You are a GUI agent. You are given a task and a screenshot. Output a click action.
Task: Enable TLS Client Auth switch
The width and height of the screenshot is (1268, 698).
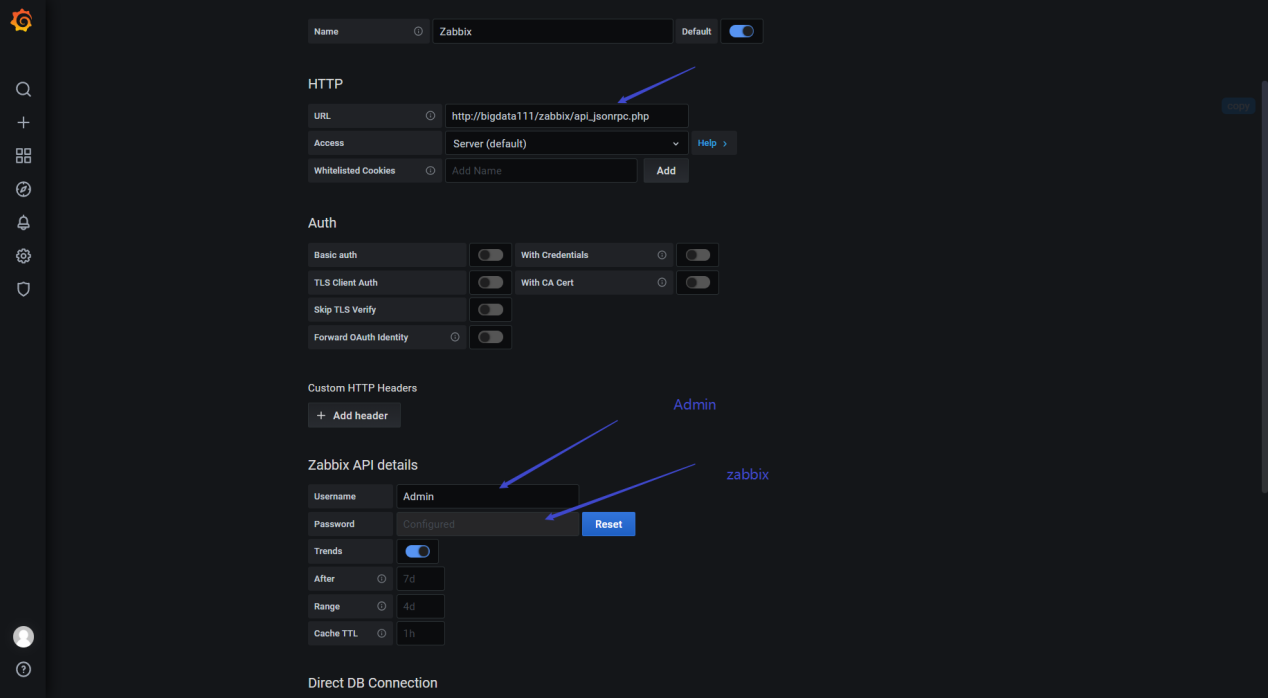[x=490, y=283]
